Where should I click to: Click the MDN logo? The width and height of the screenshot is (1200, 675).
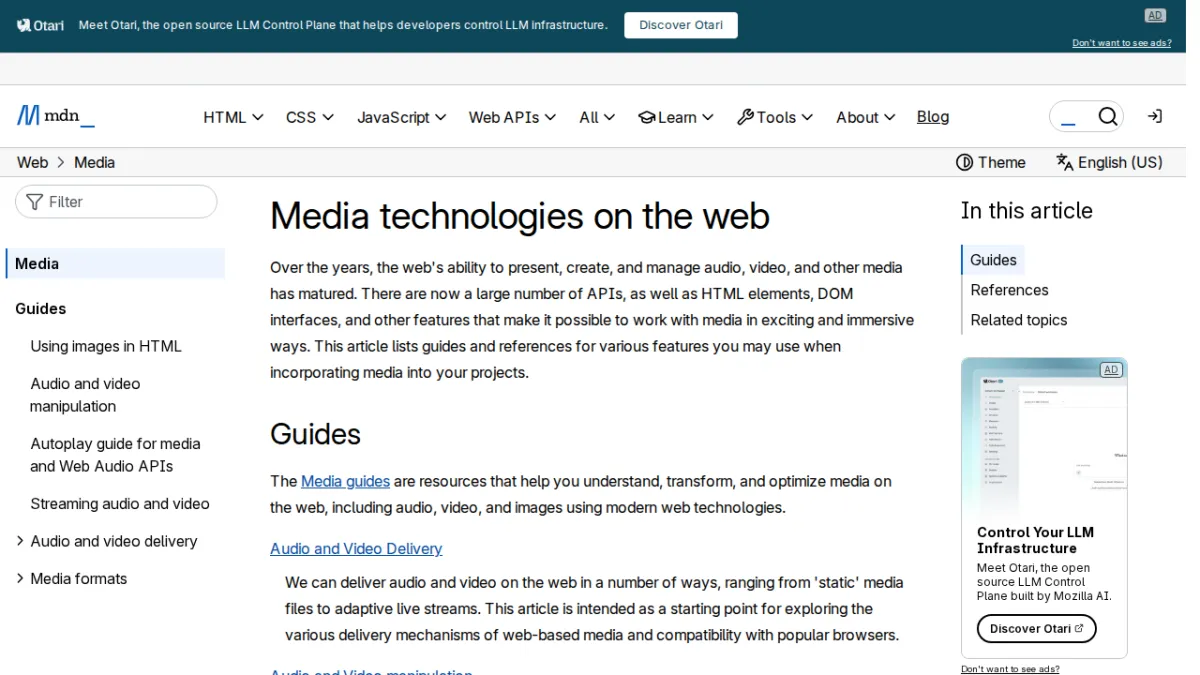click(56, 116)
